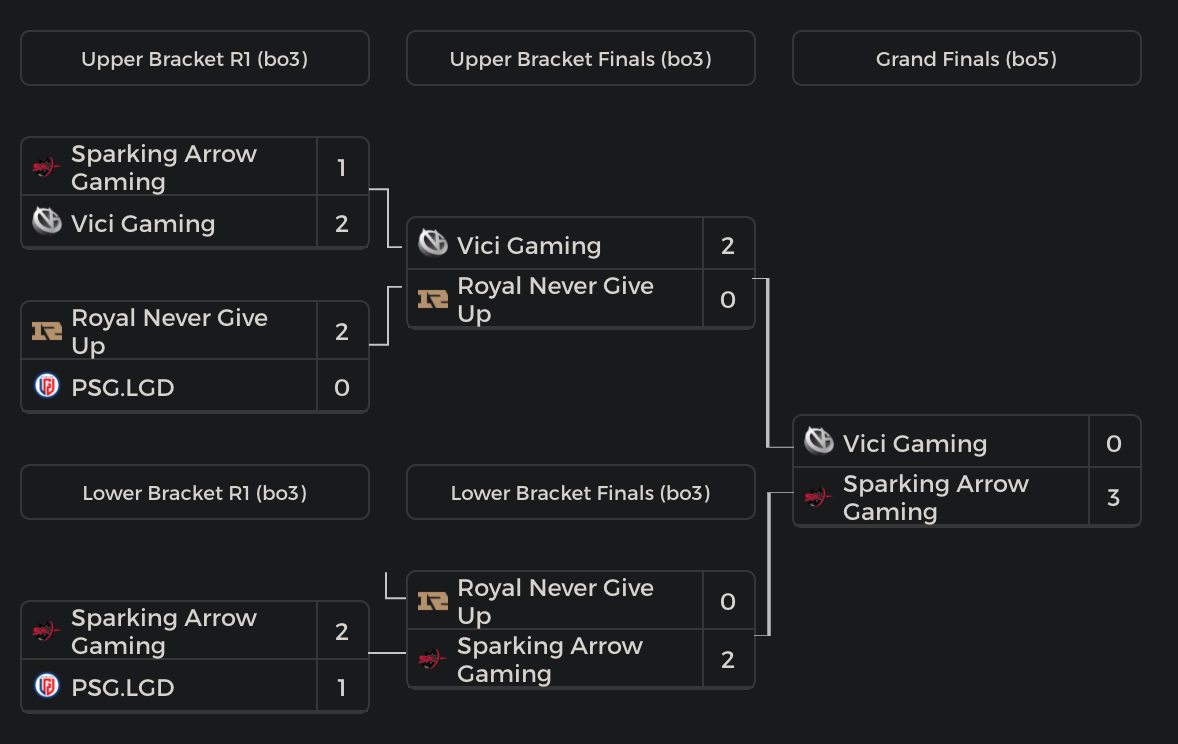Select the Upper Bracket Finals (bo3) header
Screen dimensions: 1178x744
pyautogui.click(x=580, y=59)
